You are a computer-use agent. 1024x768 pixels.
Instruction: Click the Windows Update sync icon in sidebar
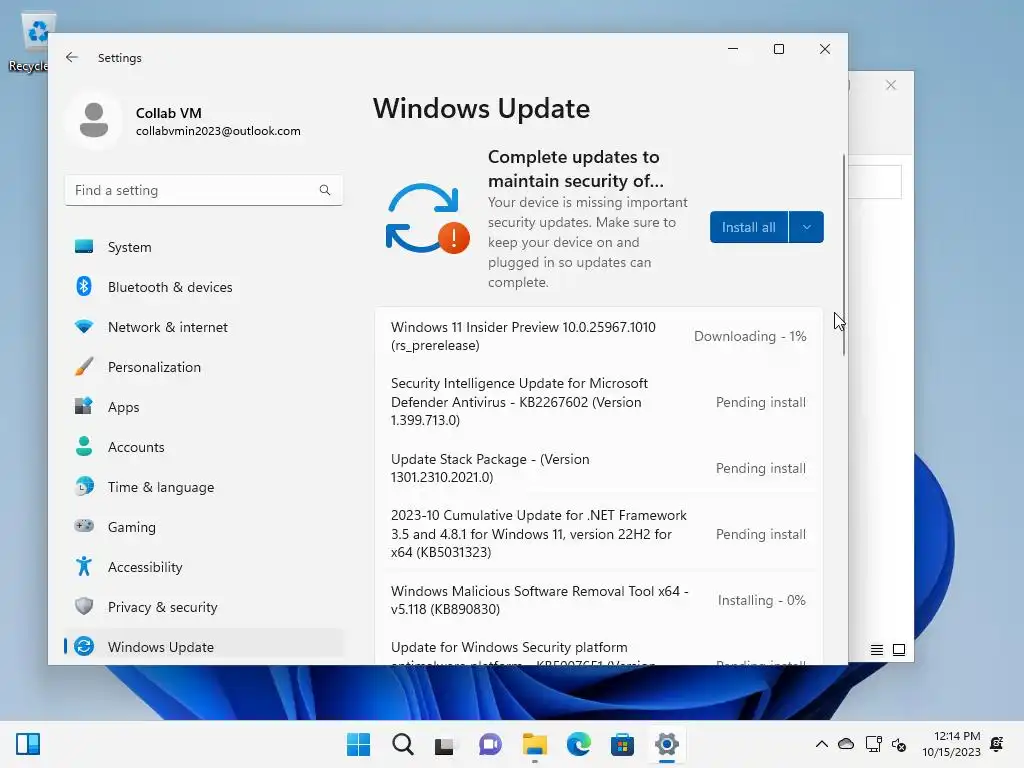point(84,646)
